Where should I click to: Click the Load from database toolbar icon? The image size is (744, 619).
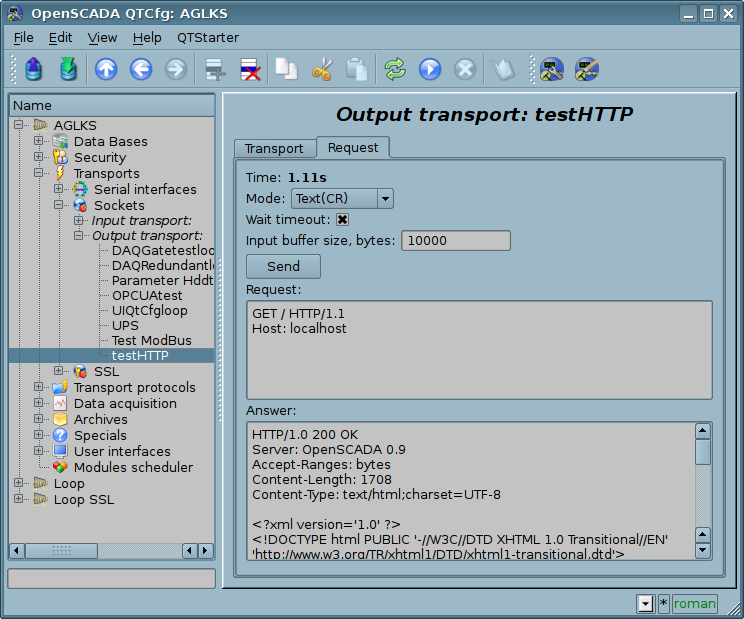tap(35, 69)
